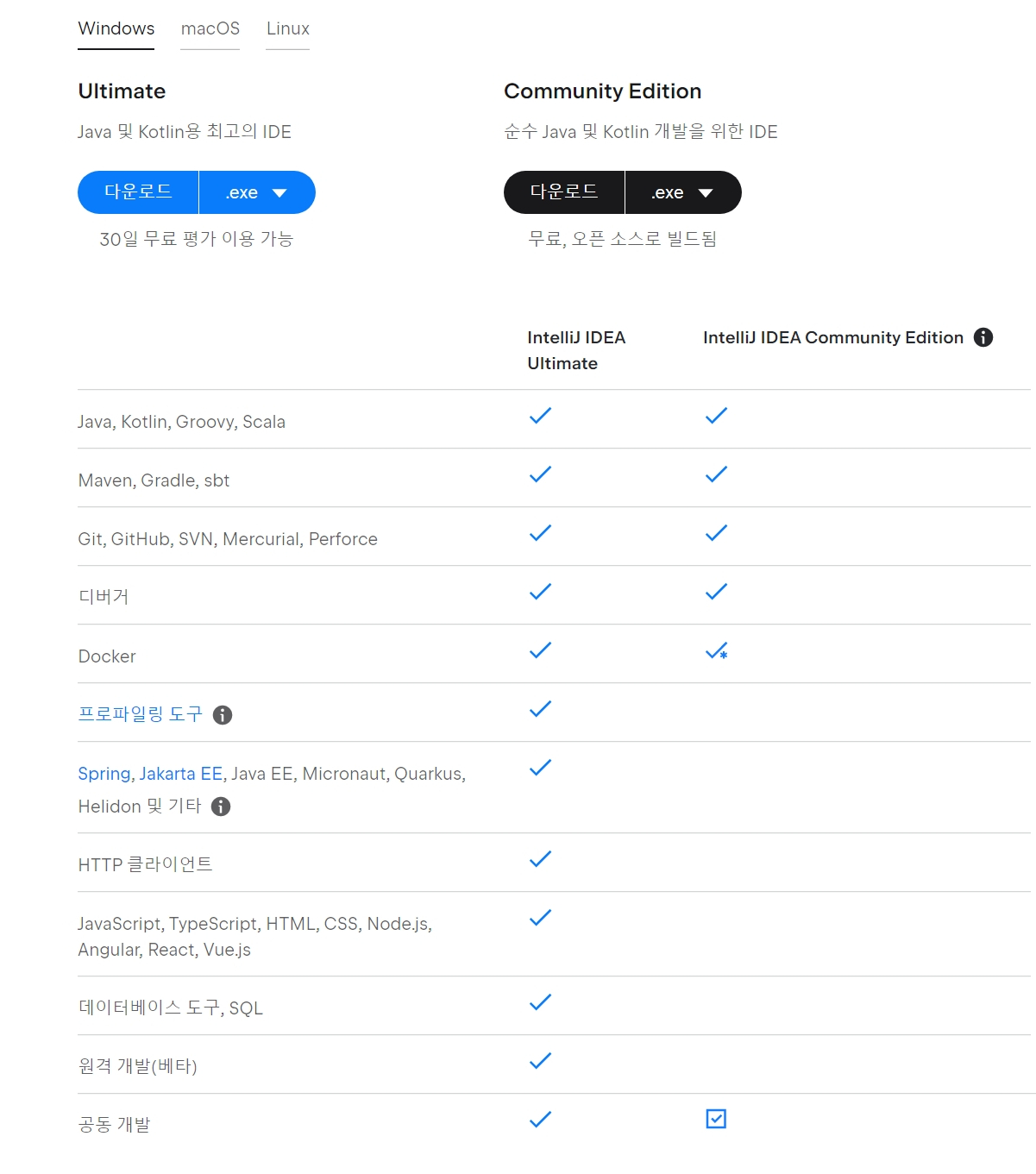Click 순수 Java 및 Kotlin 개발을 위한 IDE description
Image resolution: width=1036 pixels, height=1174 pixels.
click(x=641, y=132)
